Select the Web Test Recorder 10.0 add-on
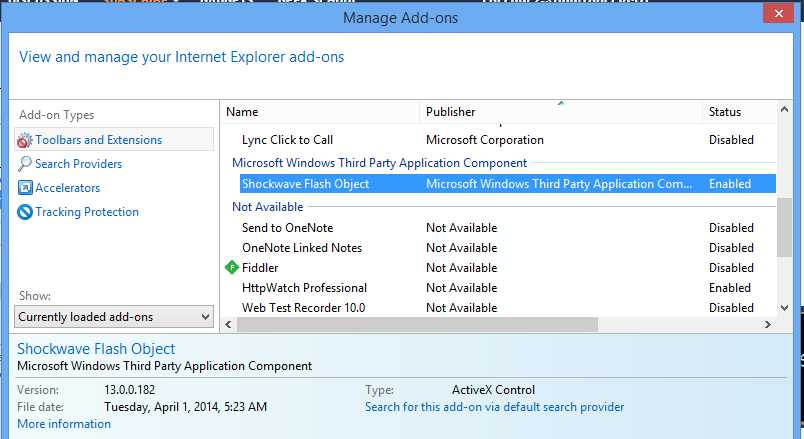The width and height of the screenshot is (804, 439). [x=304, y=308]
